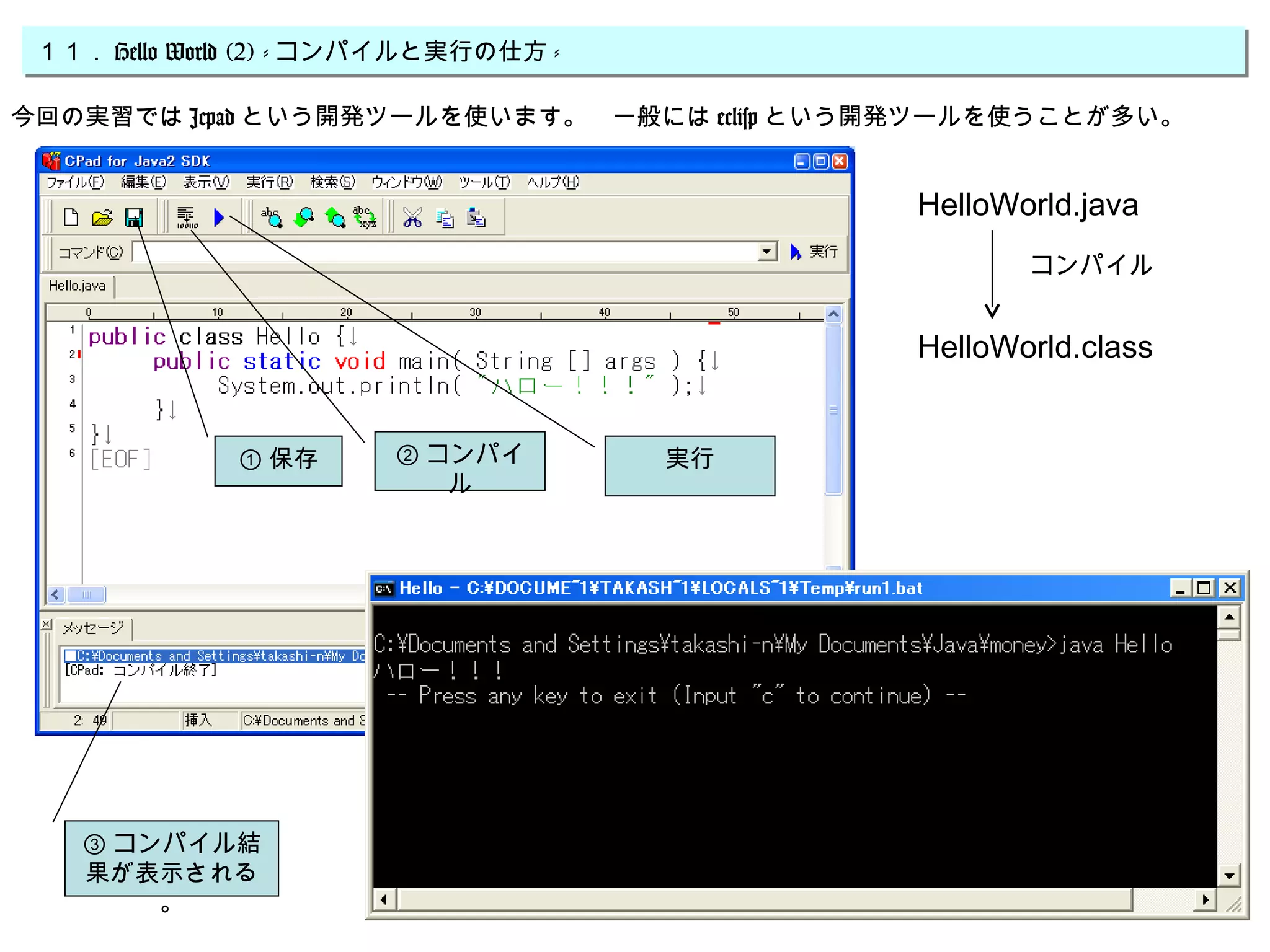
Task: Click the '[CPad: コンパイル終了]' message line
Action: tap(141, 671)
